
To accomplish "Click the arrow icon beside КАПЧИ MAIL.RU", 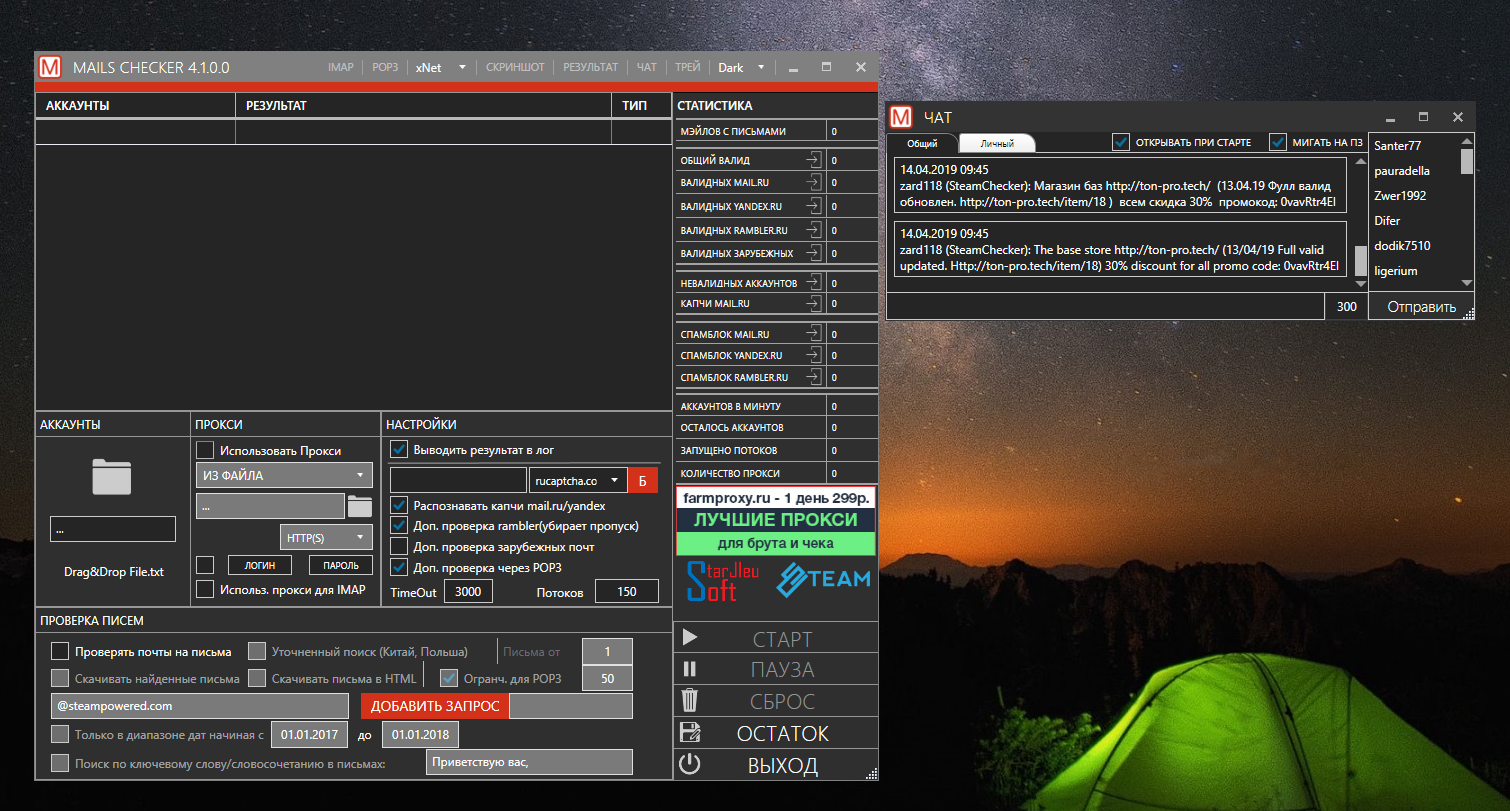I will pos(815,305).
